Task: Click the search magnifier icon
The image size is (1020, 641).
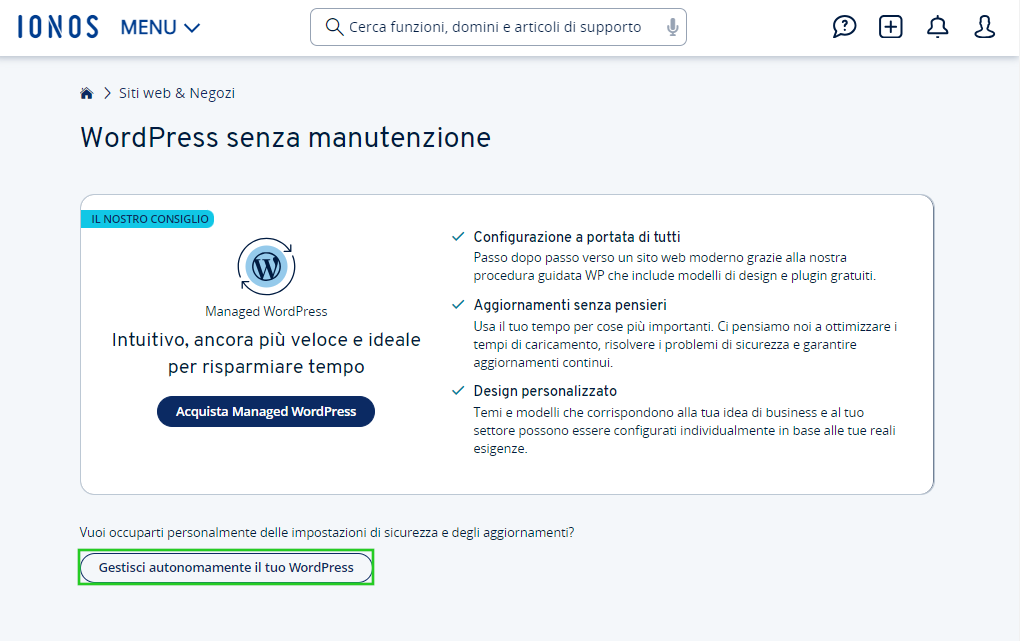Action: click(334, 27)
